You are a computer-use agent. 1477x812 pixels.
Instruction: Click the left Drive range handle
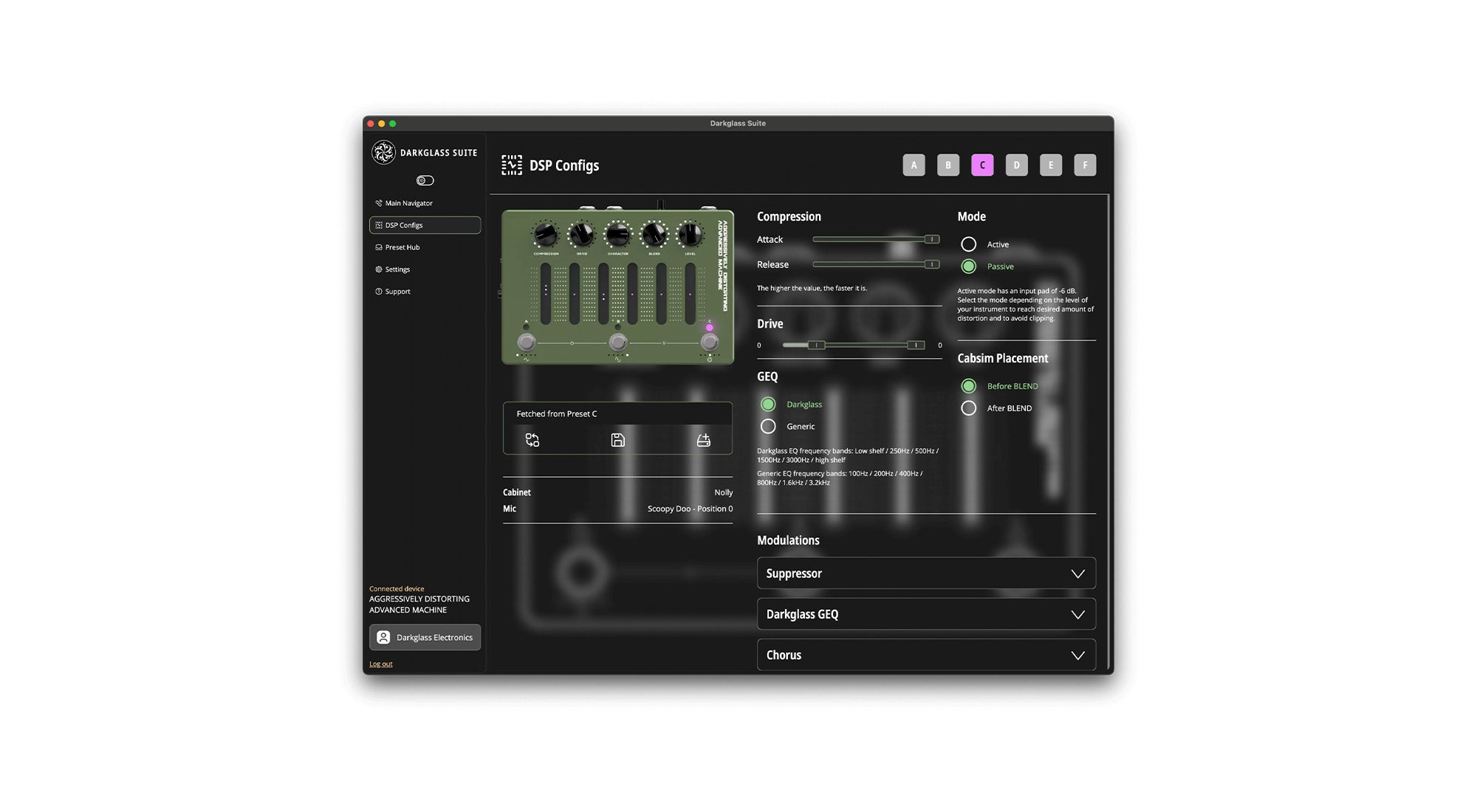click(x=816, y=345)
